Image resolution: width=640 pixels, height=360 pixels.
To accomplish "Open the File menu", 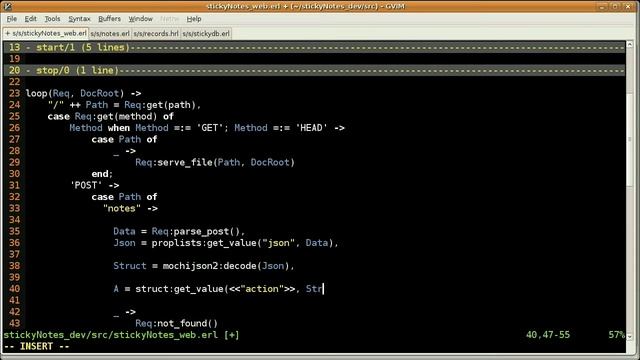I will click(x=12, y=19).
